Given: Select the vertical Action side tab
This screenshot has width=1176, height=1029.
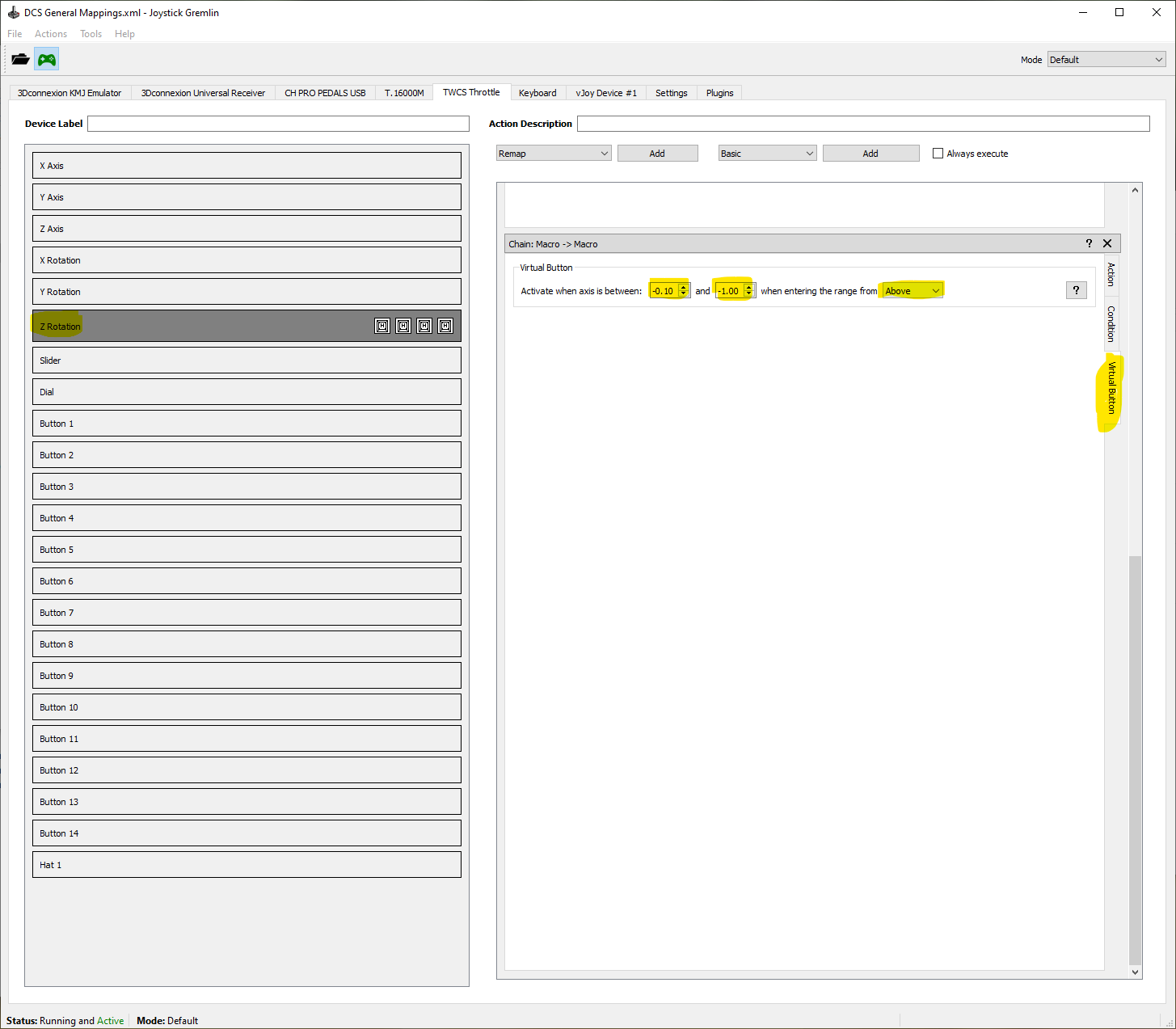Looking at the screenshot, I should click(1112, 275).
